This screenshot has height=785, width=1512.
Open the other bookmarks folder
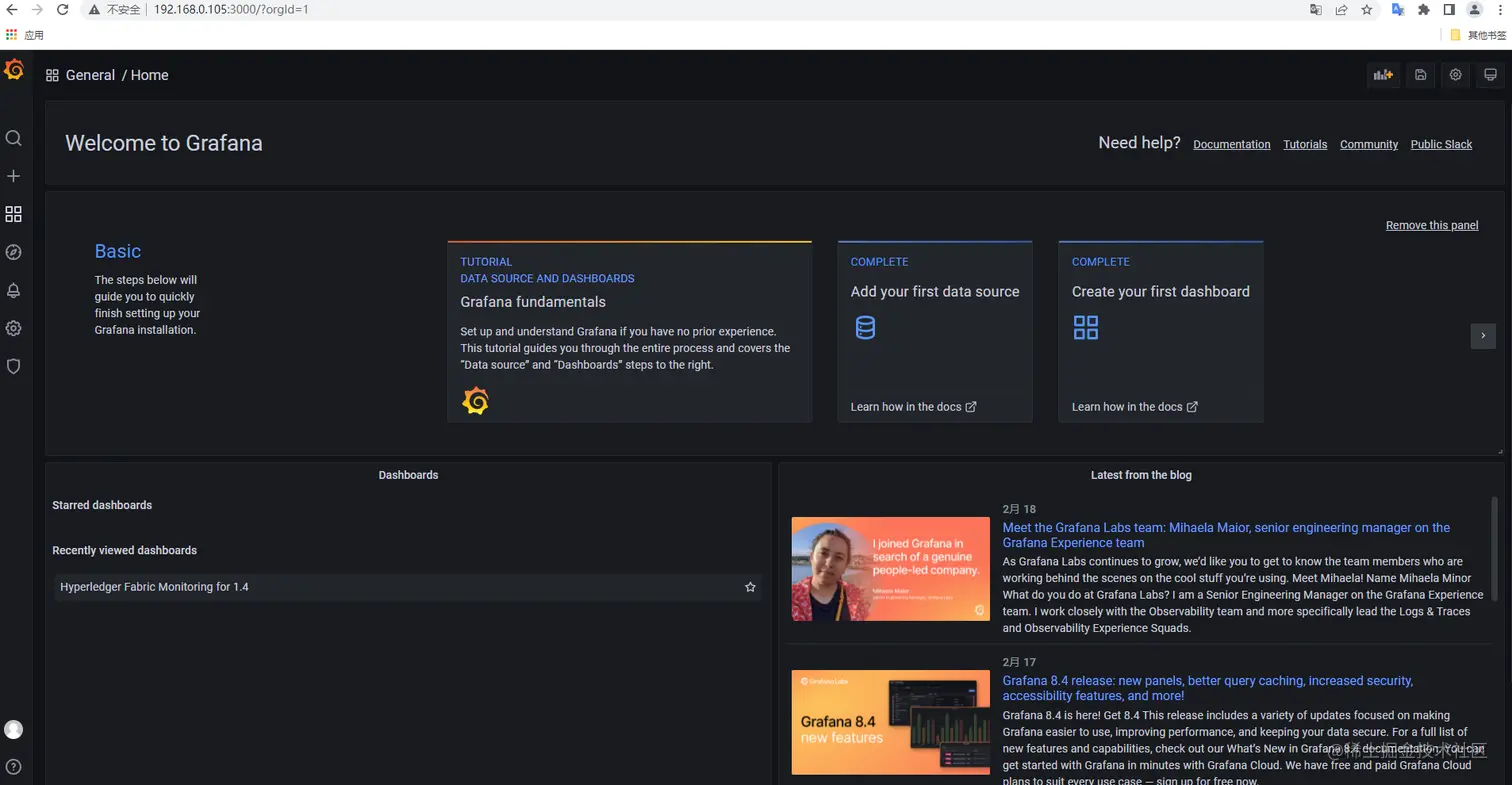click(x=1479, y=34)
